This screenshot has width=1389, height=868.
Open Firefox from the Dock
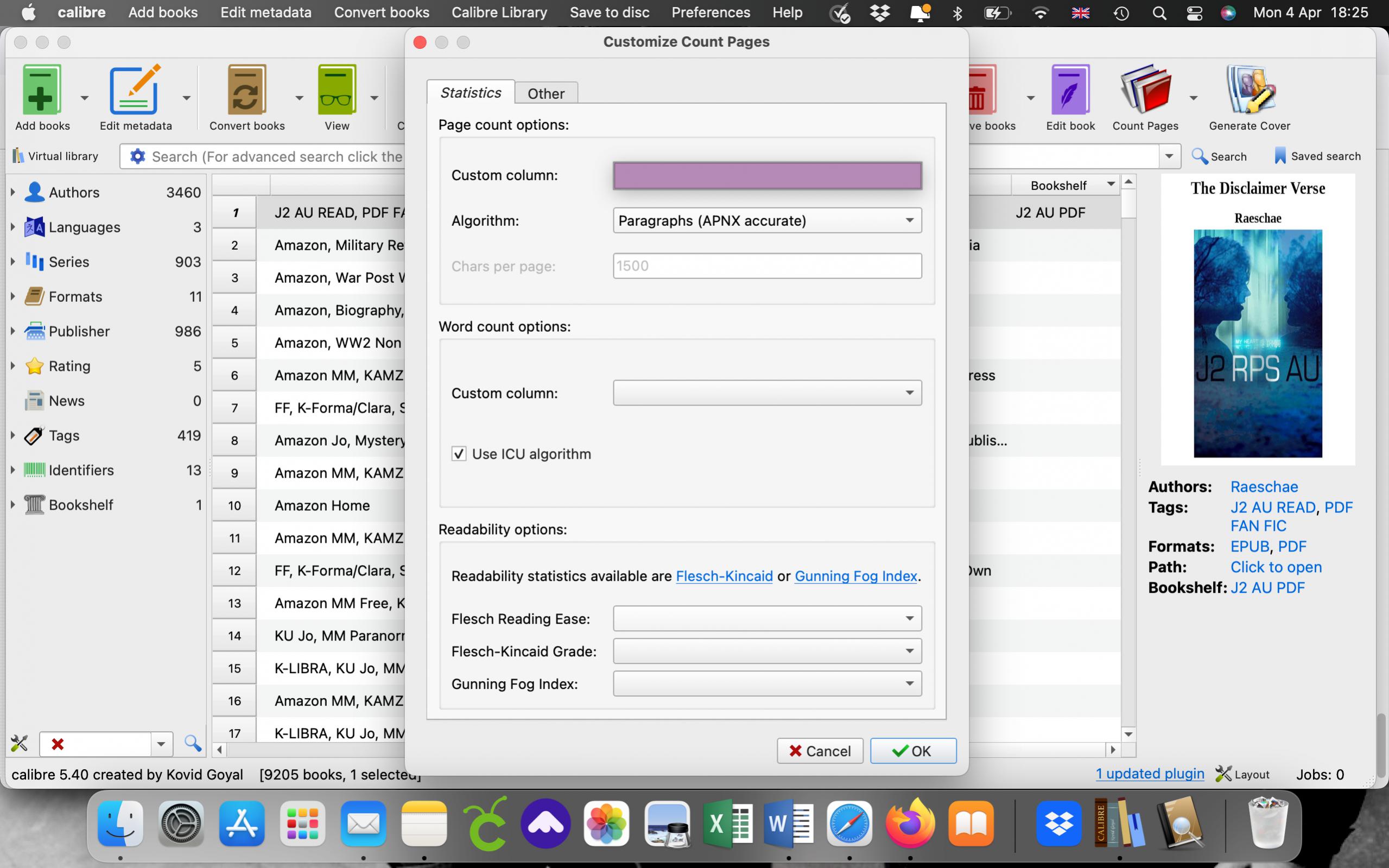(910, 824)
